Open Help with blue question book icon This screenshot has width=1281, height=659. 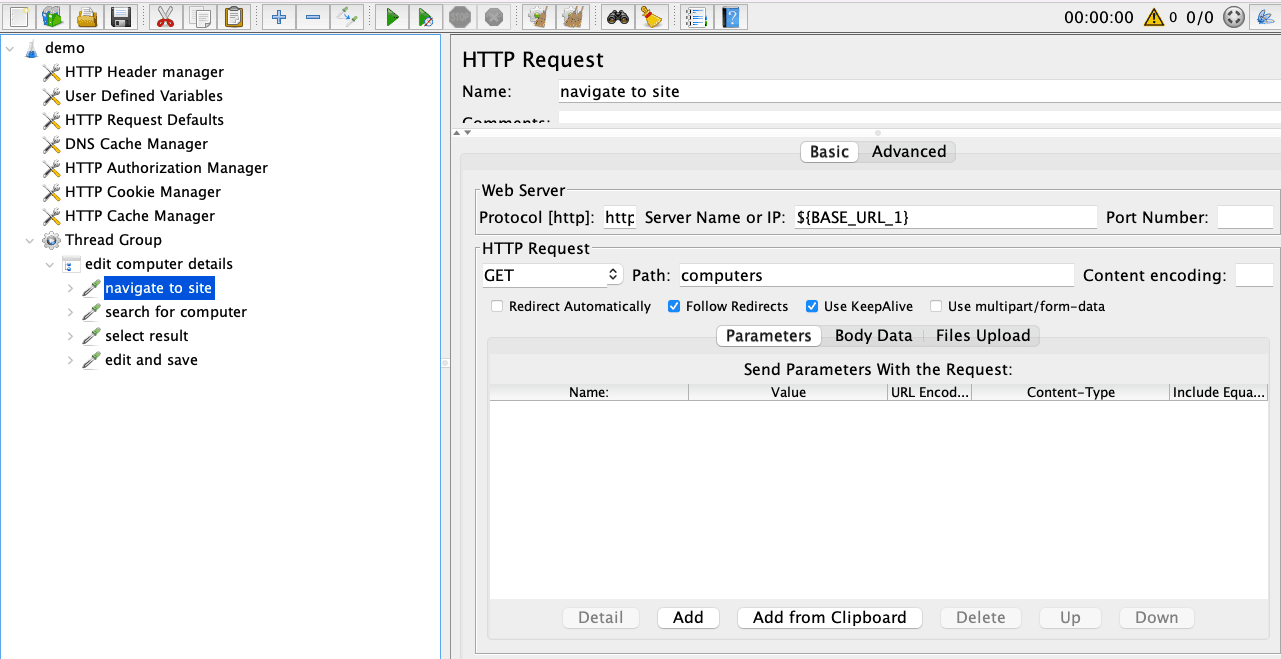(730, 16)
